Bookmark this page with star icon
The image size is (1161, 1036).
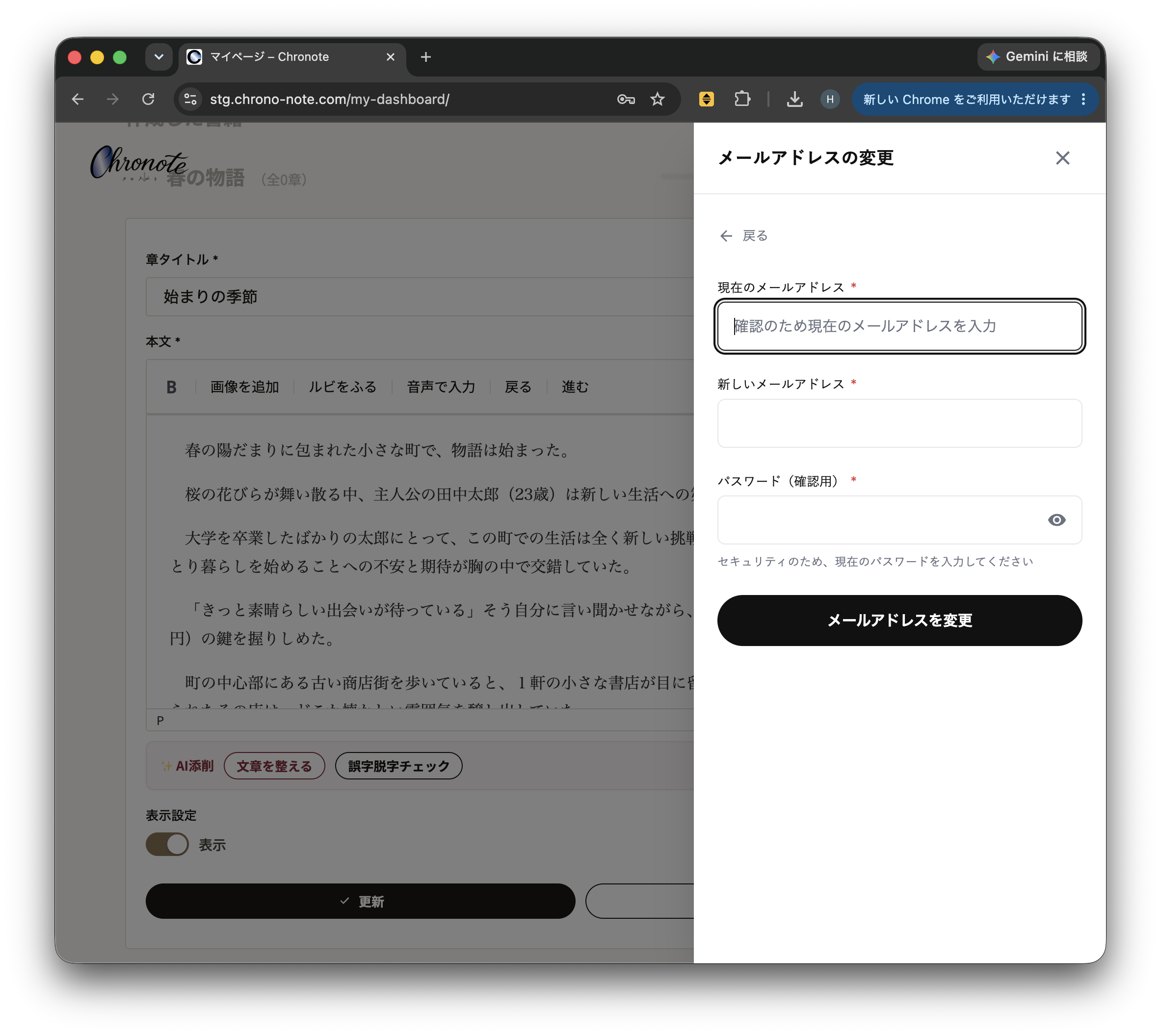pyautogui.click(x=658, y=99)
